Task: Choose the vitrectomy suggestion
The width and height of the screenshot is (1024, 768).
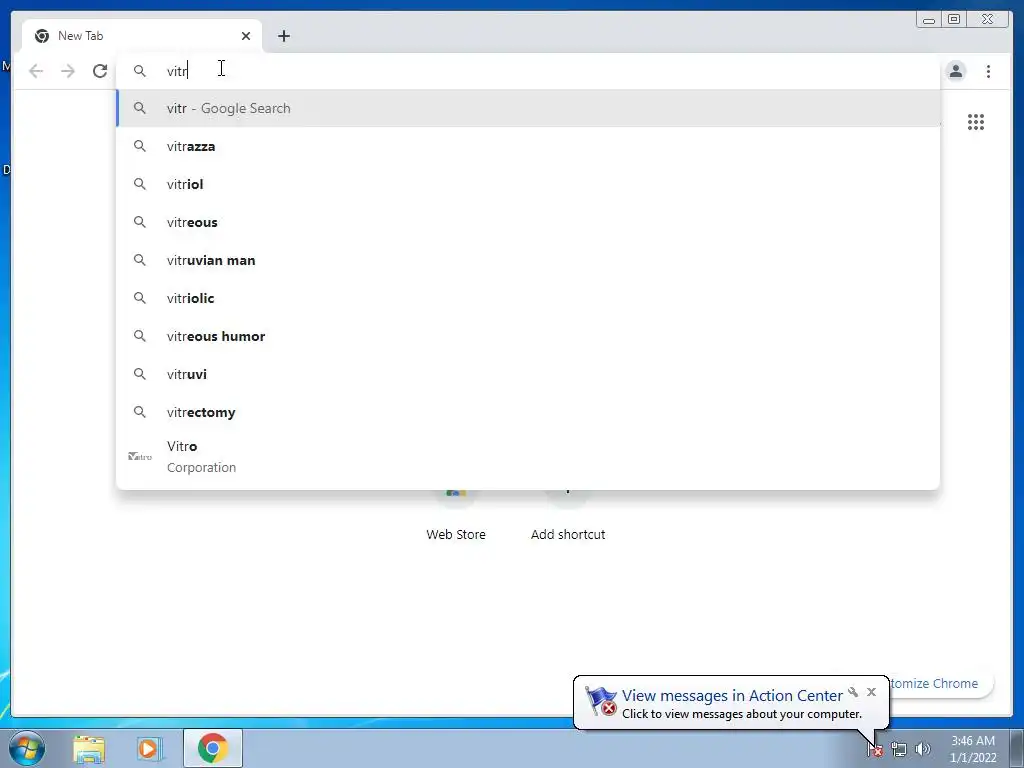Action: pos(528,412)
